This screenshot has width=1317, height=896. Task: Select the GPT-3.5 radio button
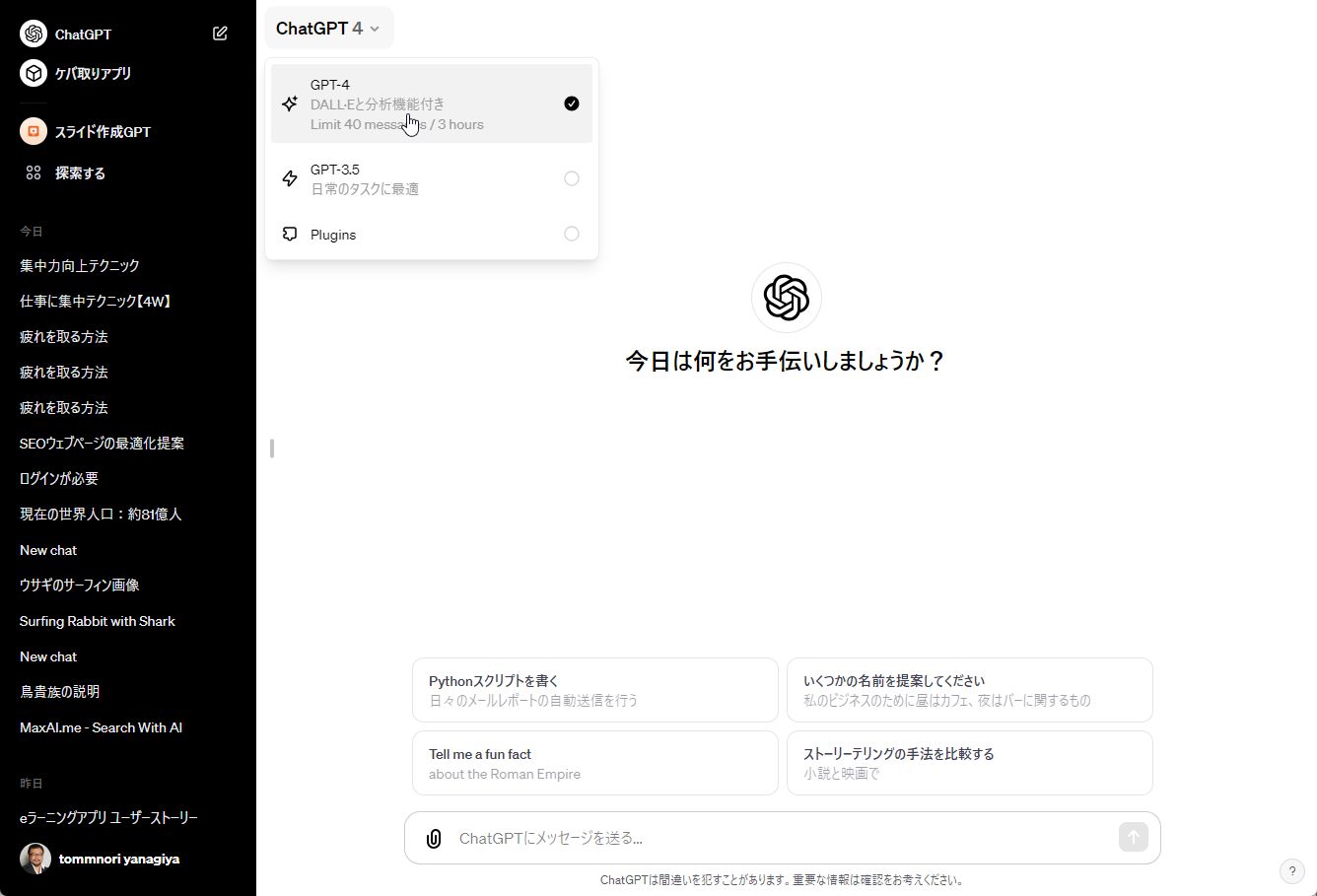coord(571,178)
